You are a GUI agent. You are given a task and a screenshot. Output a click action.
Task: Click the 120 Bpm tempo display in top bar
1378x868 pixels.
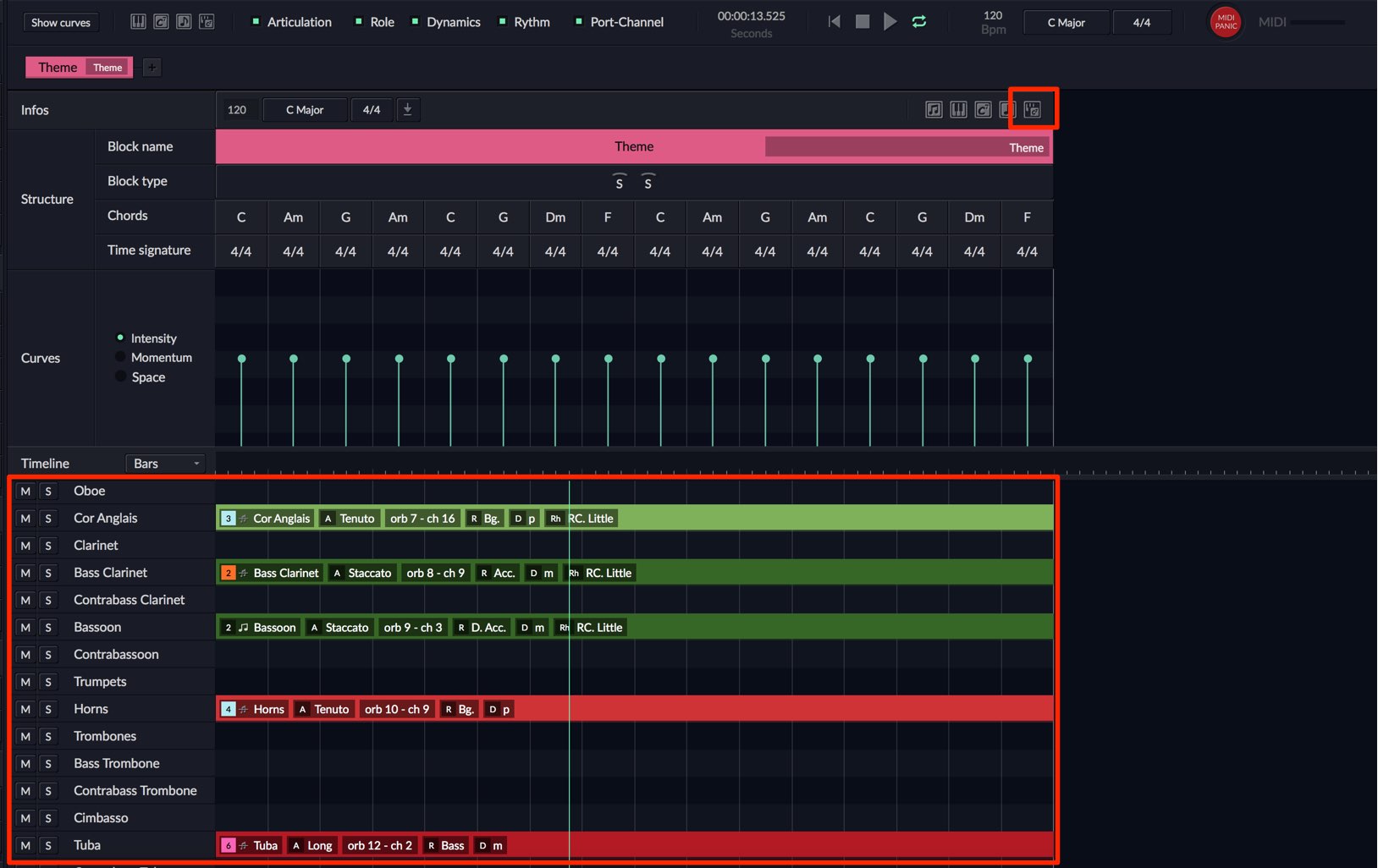tap(994, 22)
